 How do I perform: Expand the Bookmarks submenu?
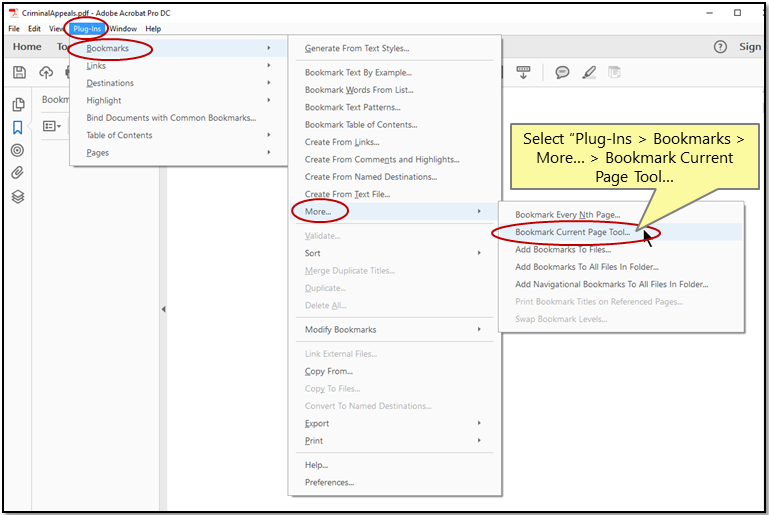(179, 48)
